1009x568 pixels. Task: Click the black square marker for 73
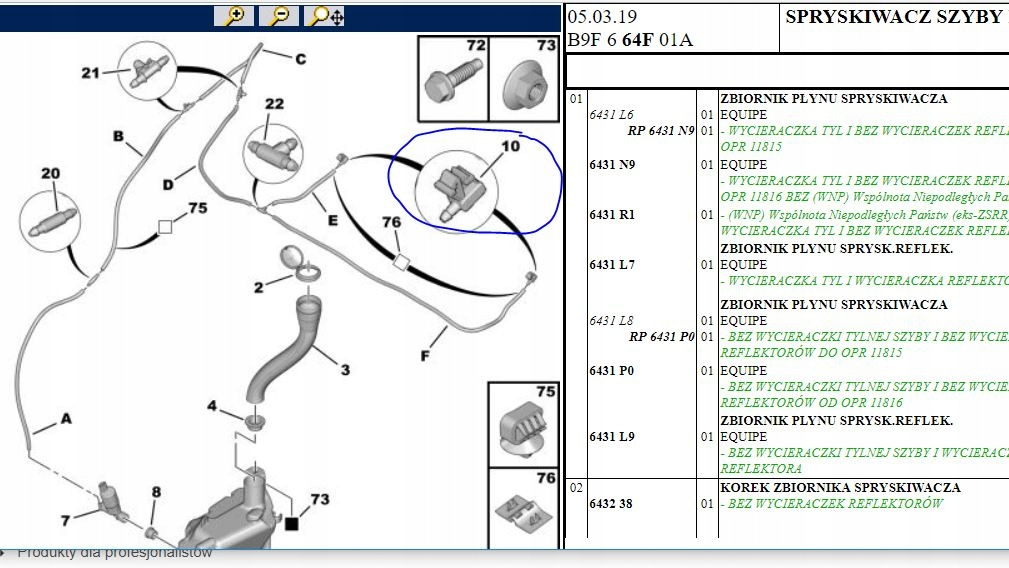[x=292, y=522]
